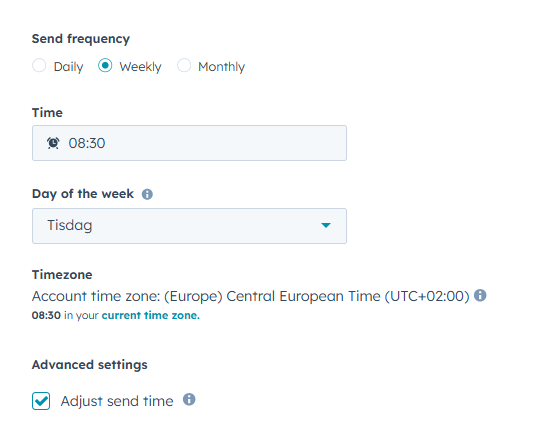The width and height of the screenshot is (553, 443).
Task: Select the Weekly radio button
Action: point(105,66)
